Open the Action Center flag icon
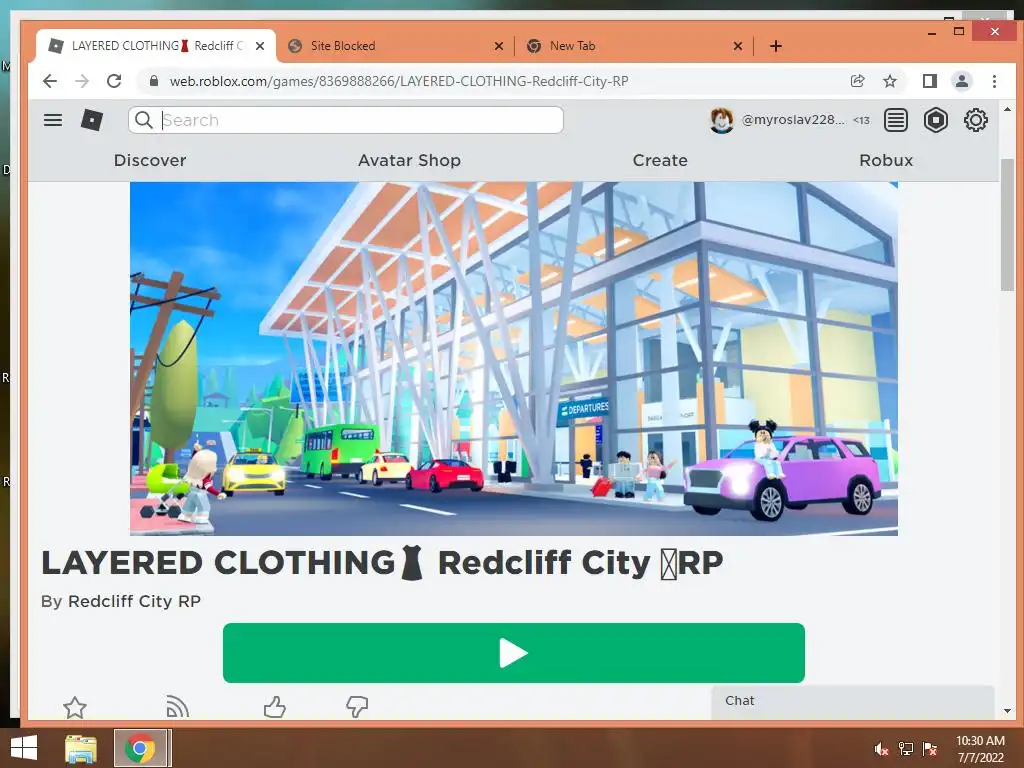1024x768 pixels. (x=930, y=749)
